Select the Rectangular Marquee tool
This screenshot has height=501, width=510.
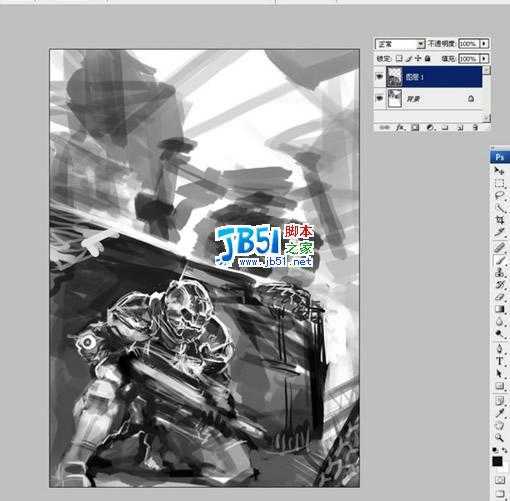pos(499,184)
